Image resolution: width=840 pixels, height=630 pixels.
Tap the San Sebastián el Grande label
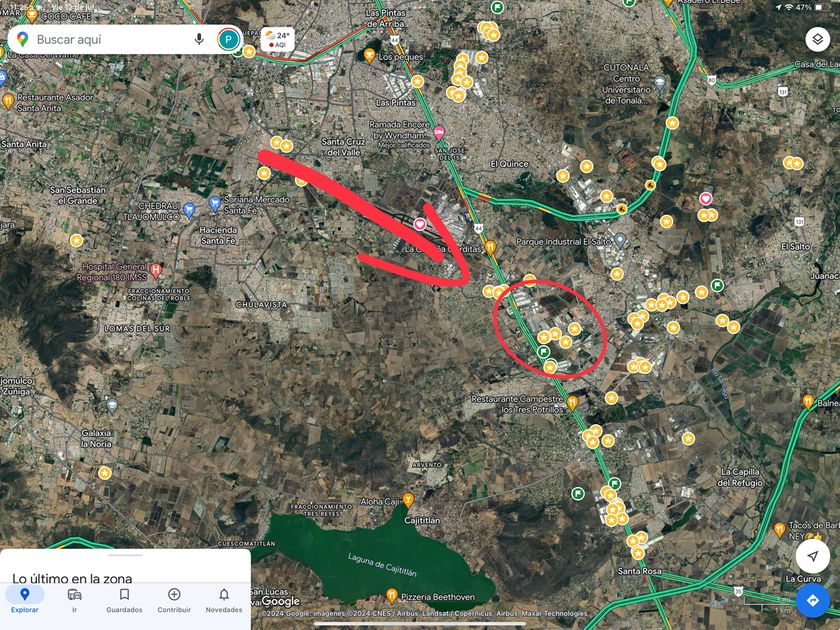click(x=78, y=195)
